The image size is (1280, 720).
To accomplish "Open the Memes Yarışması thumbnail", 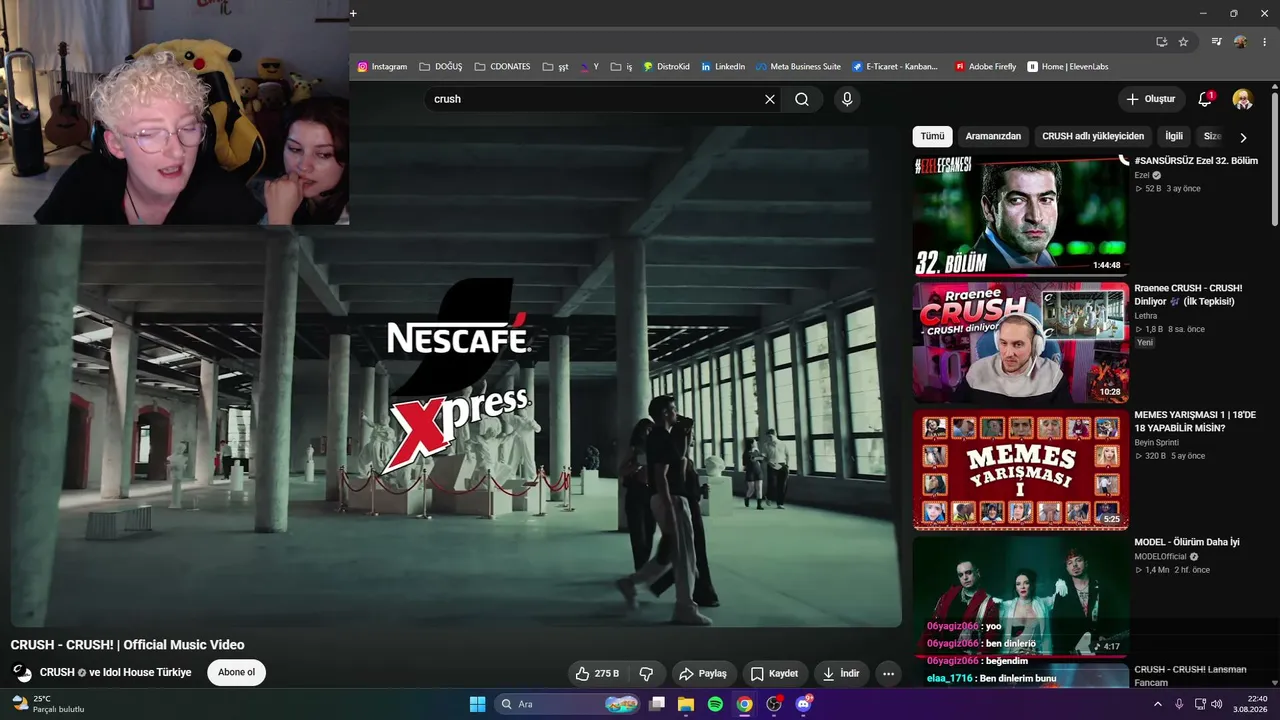I will pyautogui.click(x=1020, y=469).
